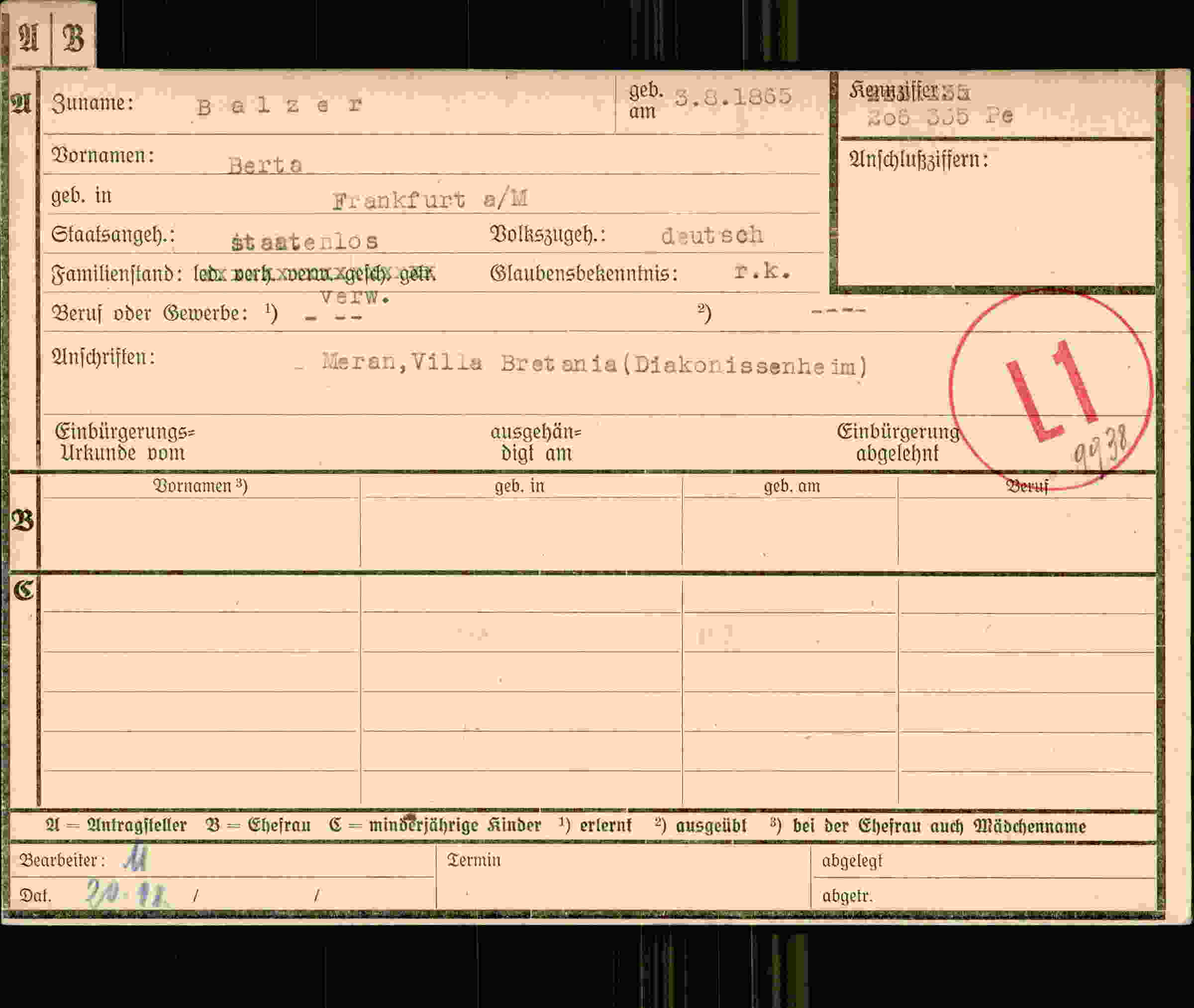1194x1008 pixels.
Task: Select the "Glaubensbekenntnis:" label
Action: coord(584,274)
